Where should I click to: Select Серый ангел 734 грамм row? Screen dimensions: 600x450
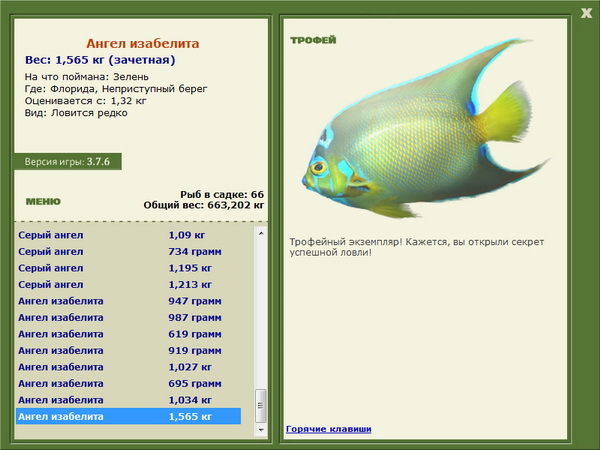pyautogui.click(x=129, y=251)
